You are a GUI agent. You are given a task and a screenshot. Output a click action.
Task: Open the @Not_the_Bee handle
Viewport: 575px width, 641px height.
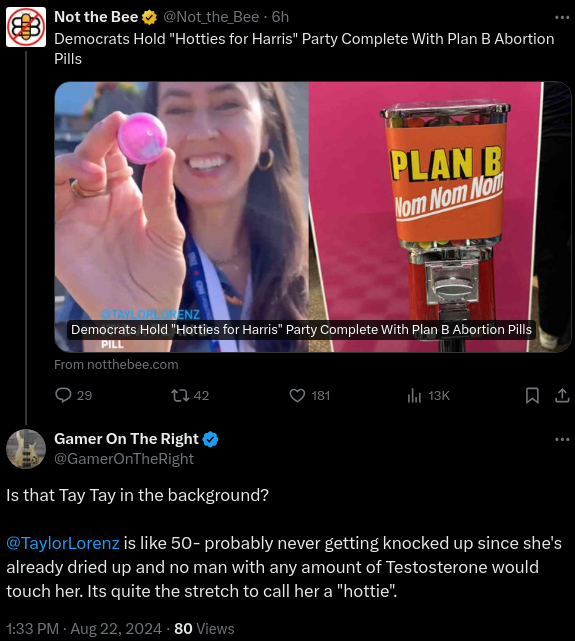pyautogui.click(x=211, y=17)
